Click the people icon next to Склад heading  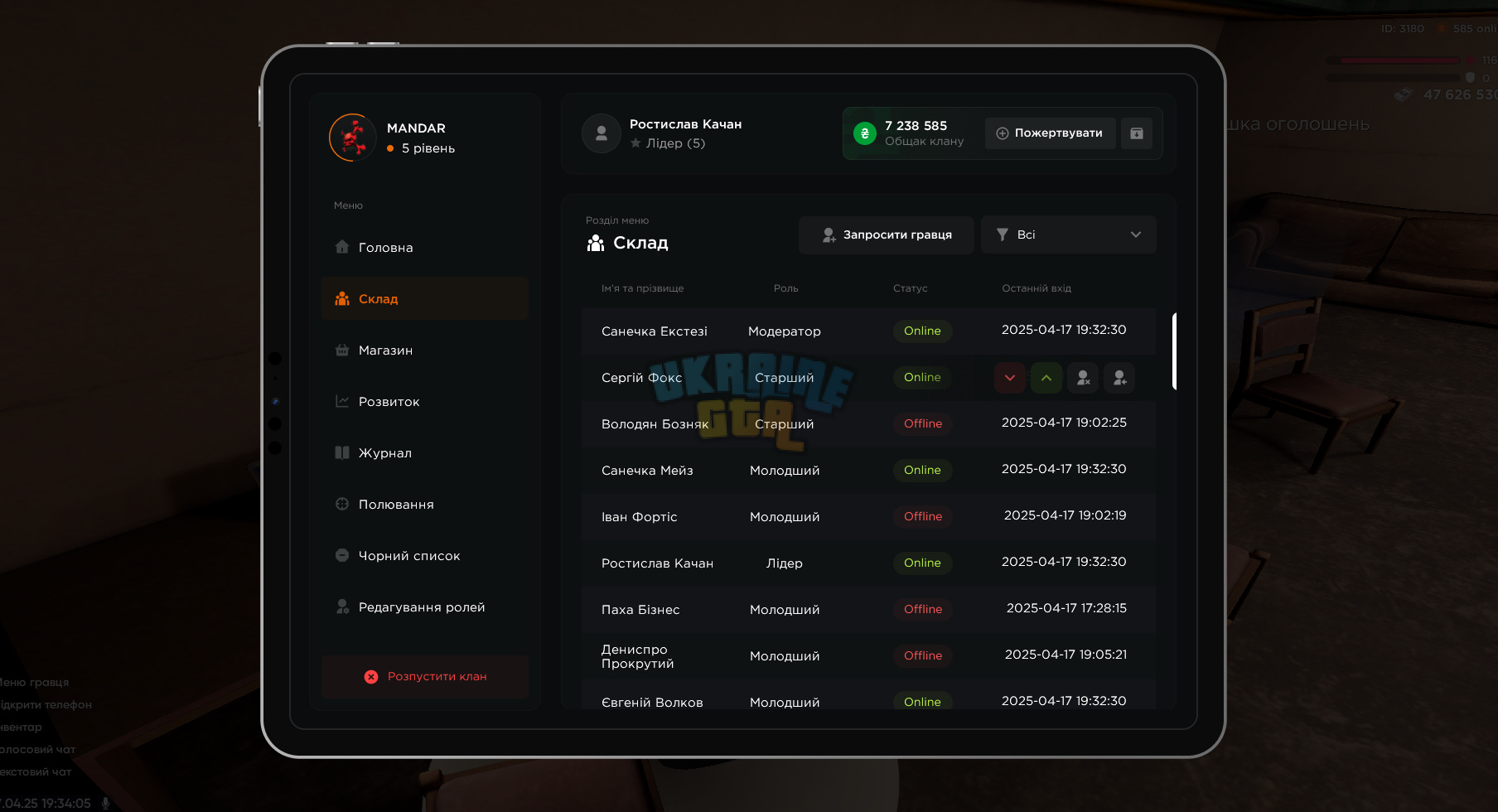[596, 243]
